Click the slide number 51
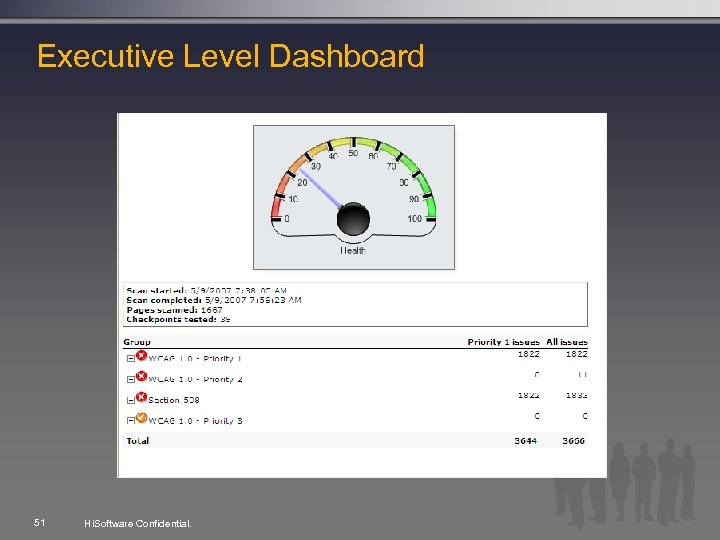 click(39, 522)
